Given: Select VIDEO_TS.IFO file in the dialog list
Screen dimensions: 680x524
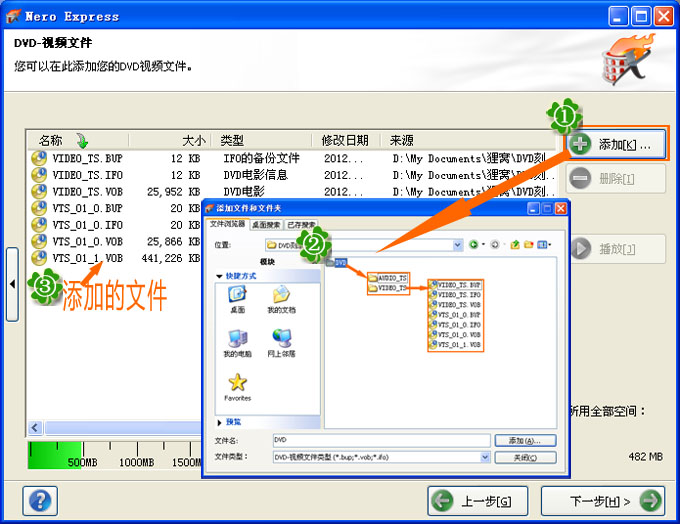Looking at the screenshot, I should [x=455, y=295].
